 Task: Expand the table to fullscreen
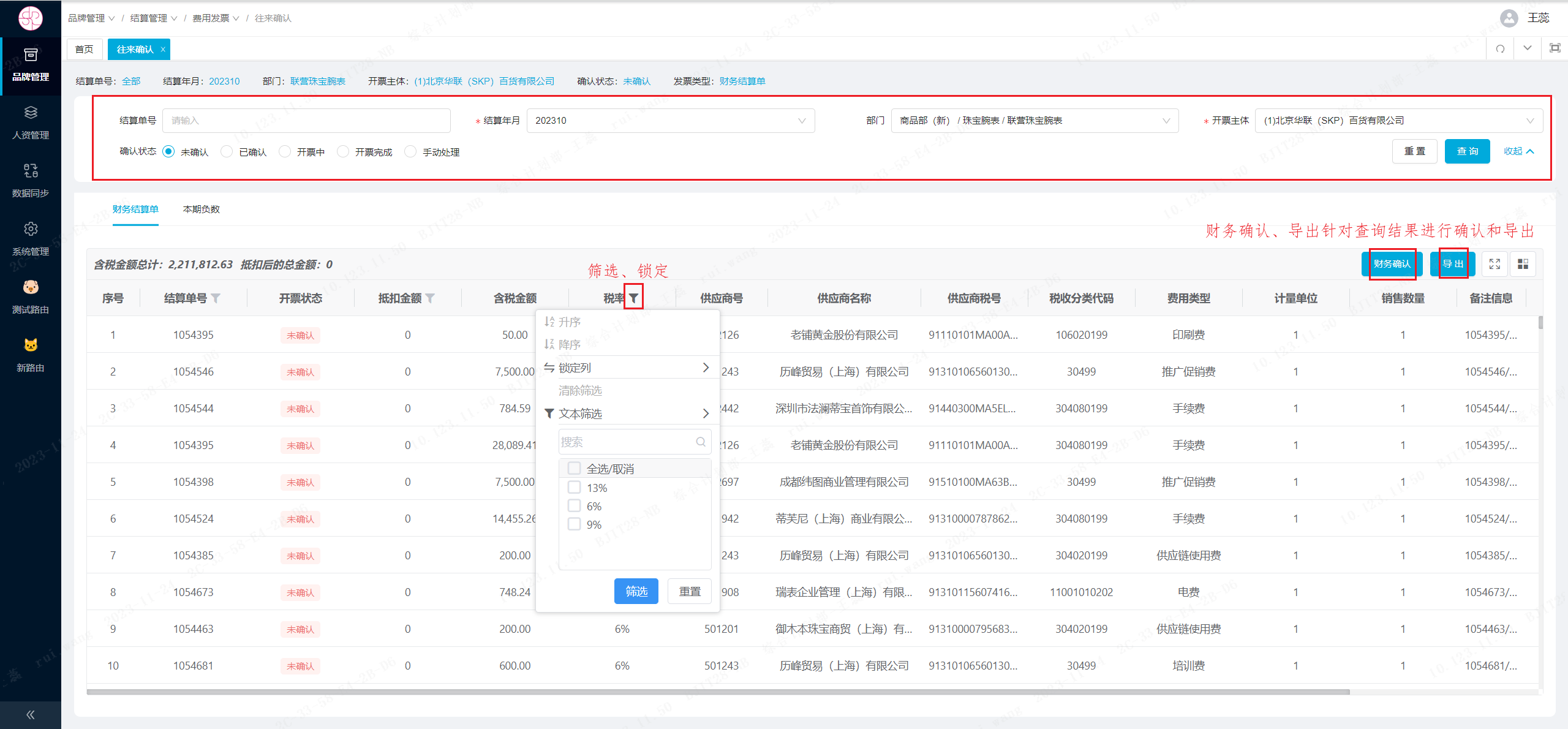[1494, 264]
